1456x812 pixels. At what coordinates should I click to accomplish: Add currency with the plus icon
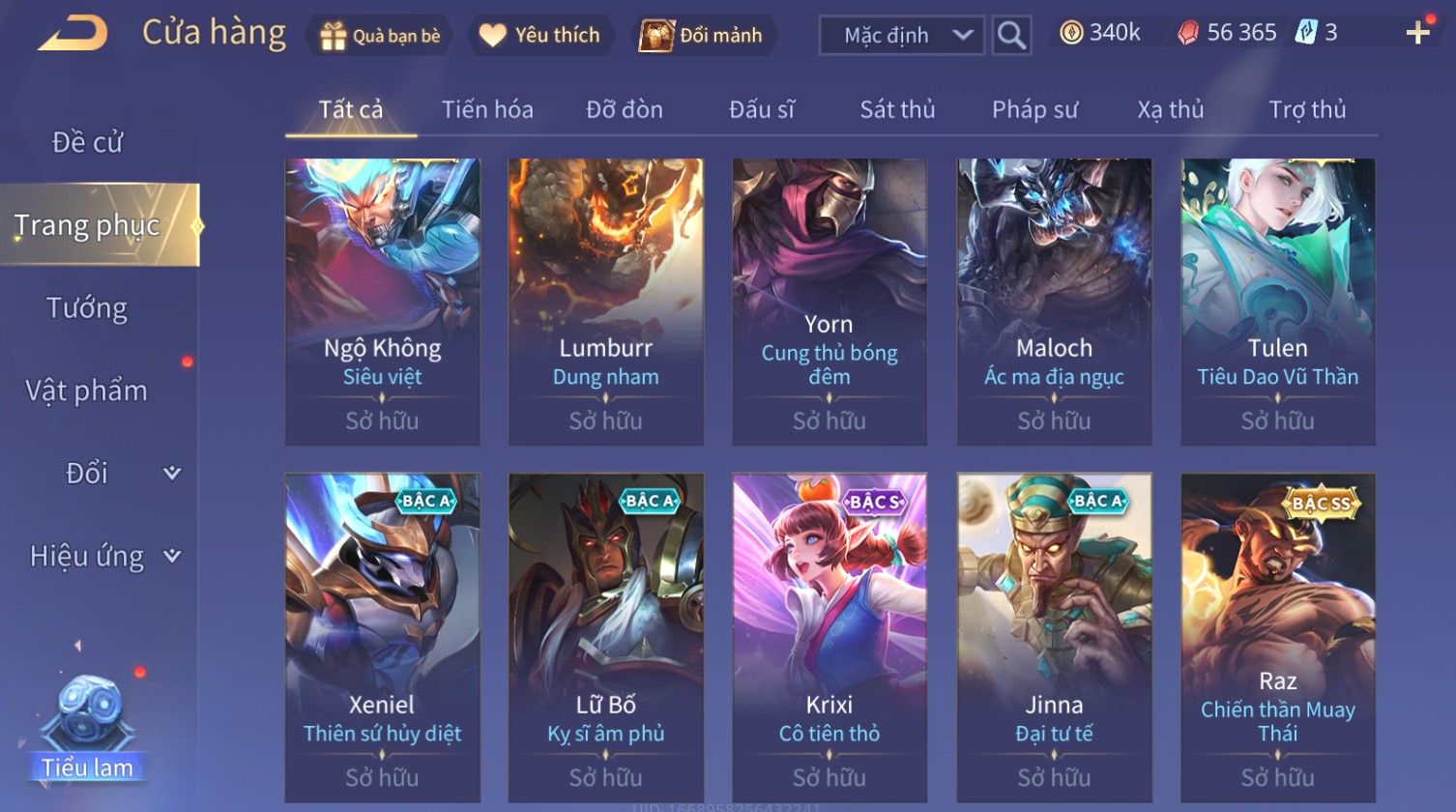(1418, 33)
